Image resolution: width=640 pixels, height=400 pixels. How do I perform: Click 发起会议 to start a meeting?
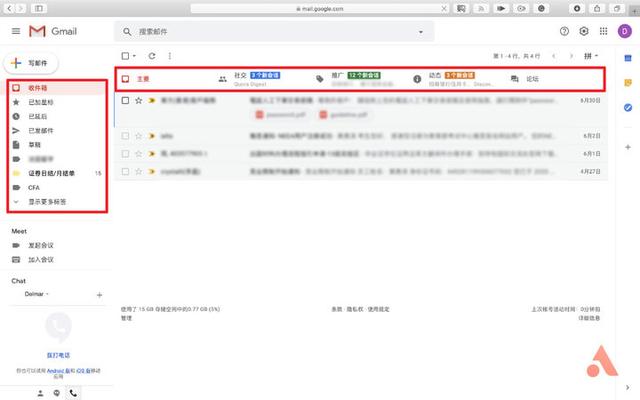pos(41,245)
